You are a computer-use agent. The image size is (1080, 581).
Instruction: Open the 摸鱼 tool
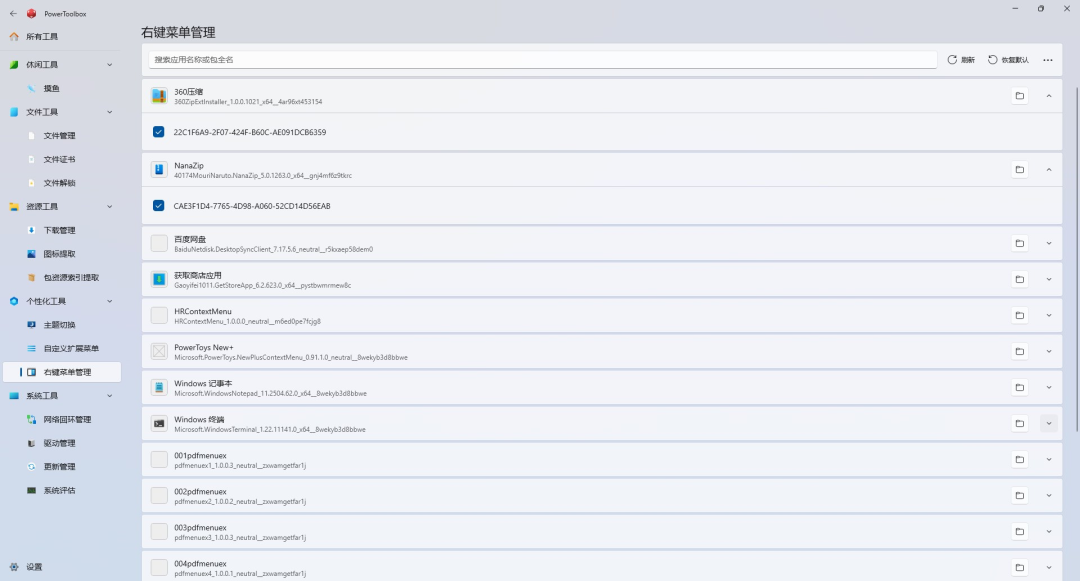pos(62,88)
